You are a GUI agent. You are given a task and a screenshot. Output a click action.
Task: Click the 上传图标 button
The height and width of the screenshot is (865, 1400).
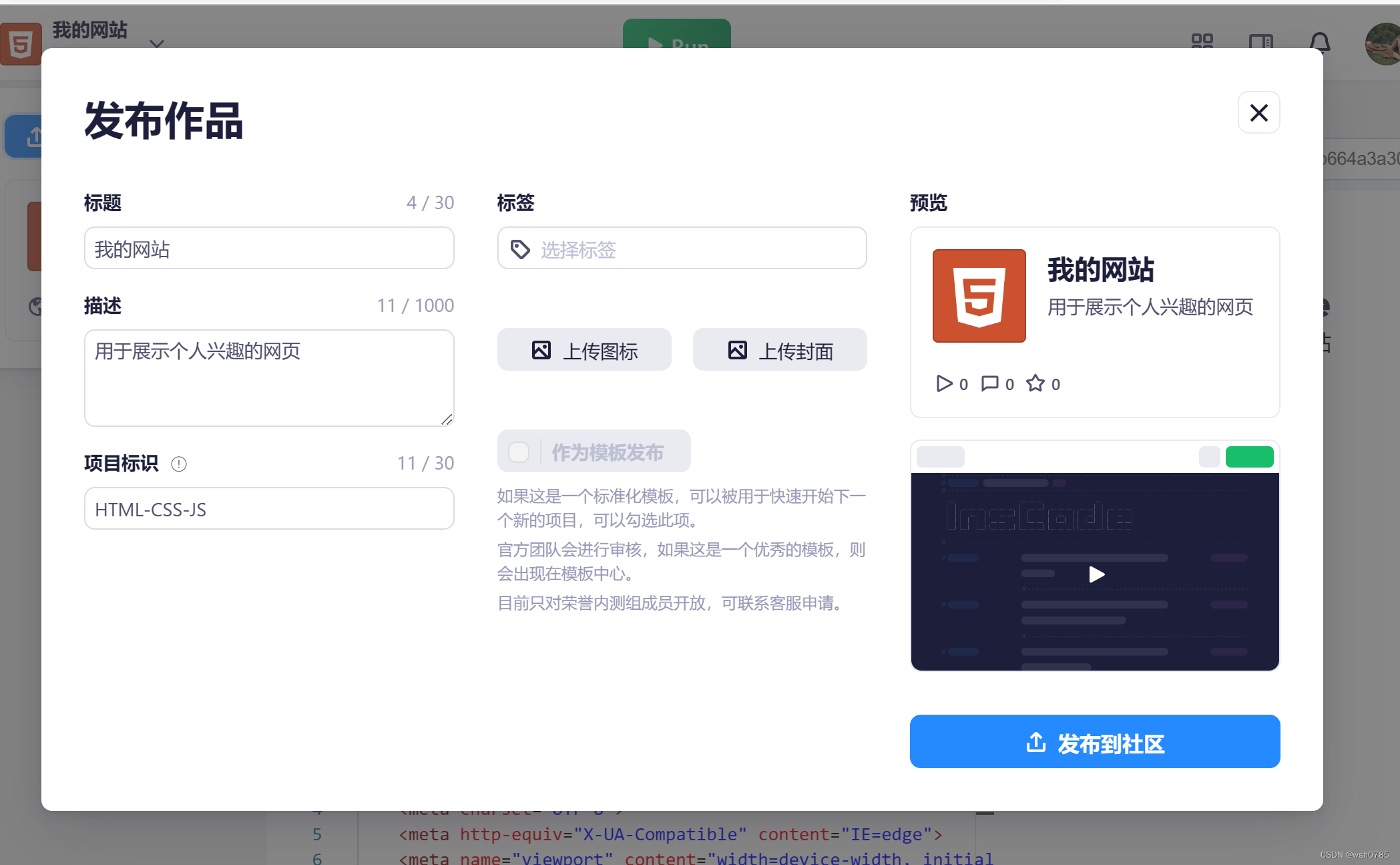pyautogui.click(x=584, y=350)
